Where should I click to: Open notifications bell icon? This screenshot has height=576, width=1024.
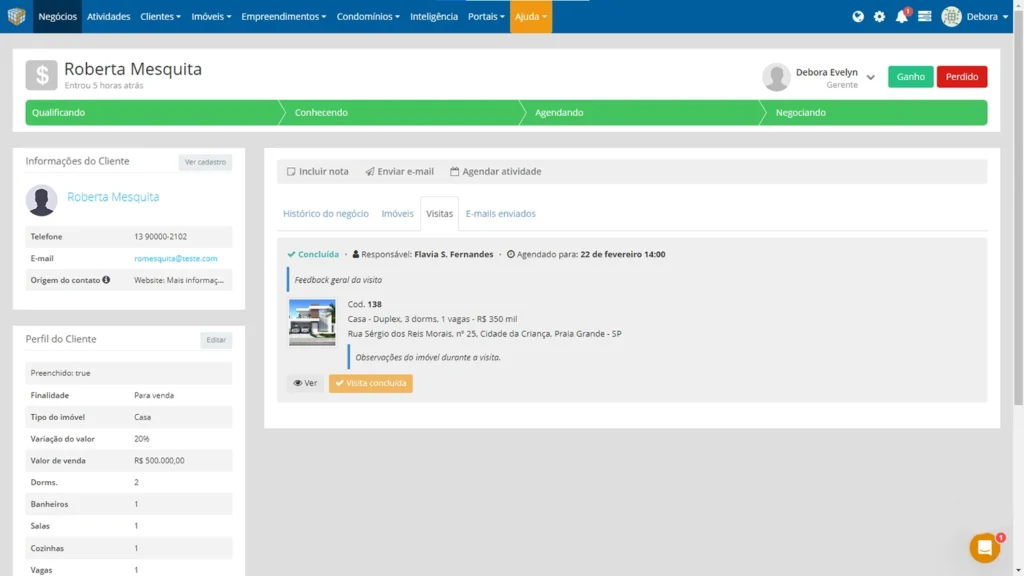tap(901, 16)
